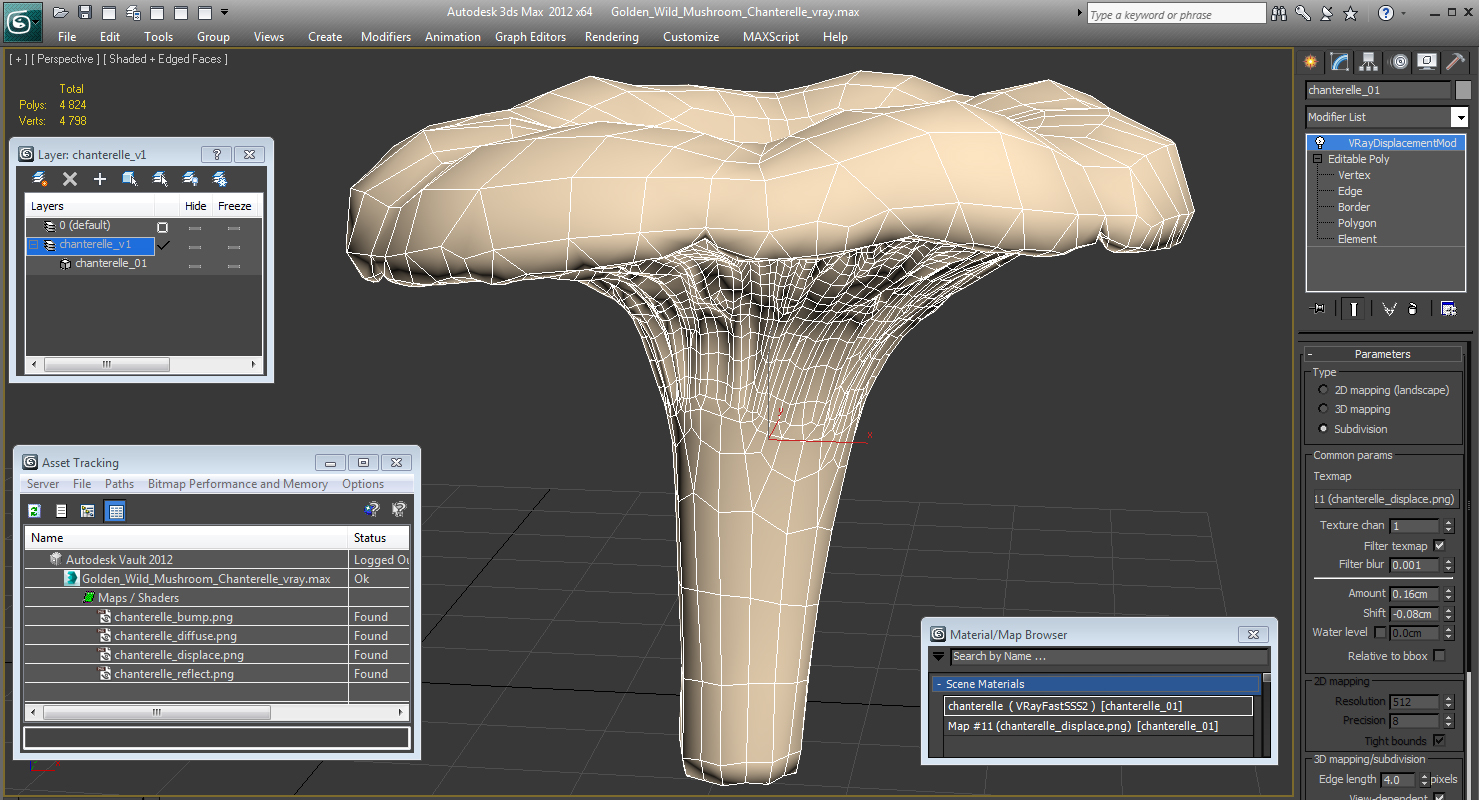The width and height of the screenshot is (1479, 800).
Task: Click Select Highlighted Objects and Layers icon
Action: [x=130, y=179]
